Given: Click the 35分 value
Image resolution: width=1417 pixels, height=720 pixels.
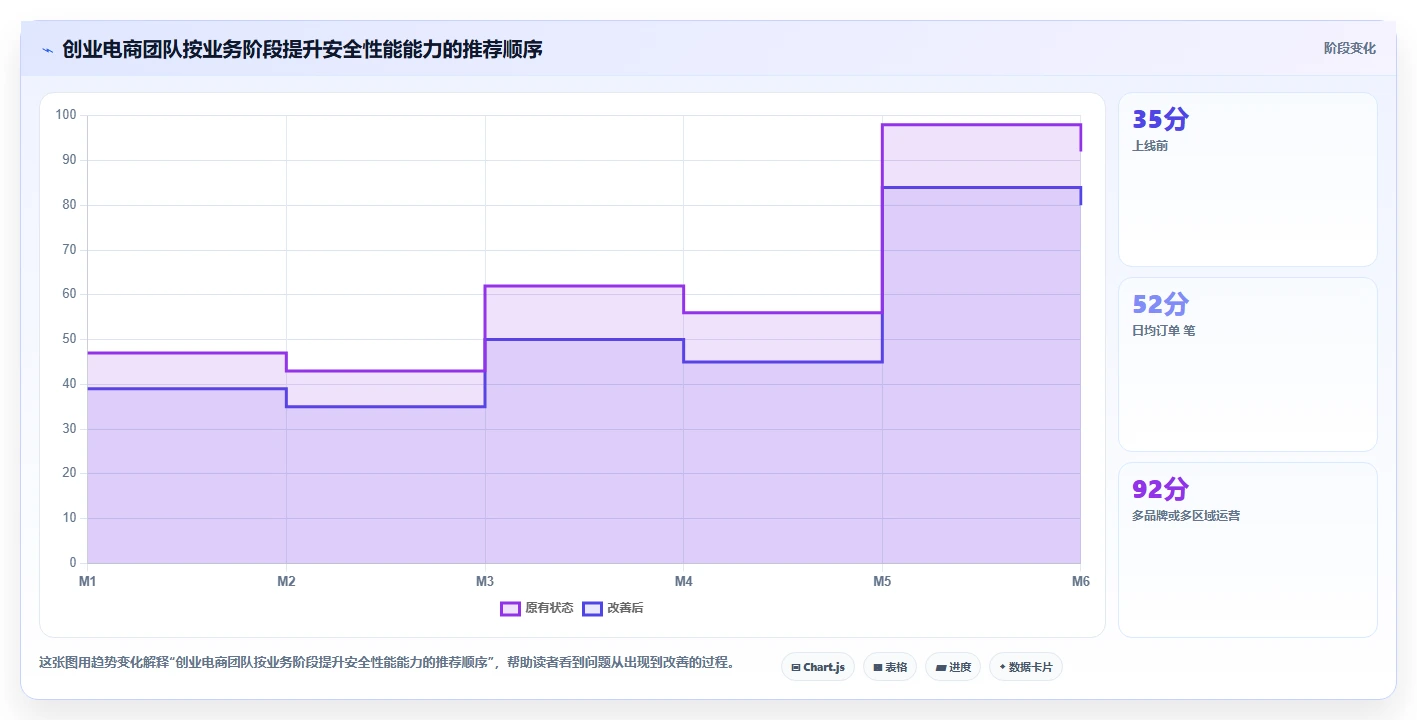Looking at the screenshot, I should 1160,120.
